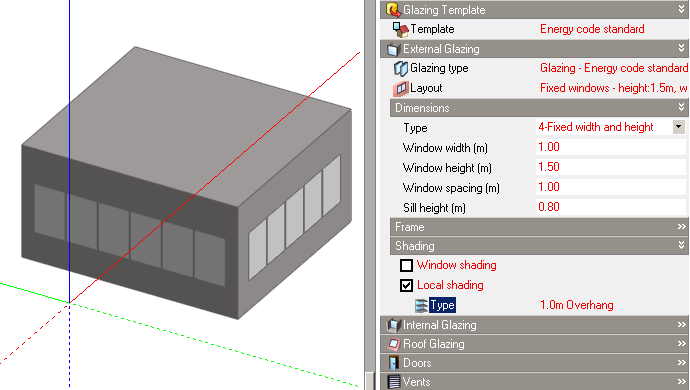Select the 1.0m Overhang shading value
The width and height of the screenshot is (690, 390).
576,305
